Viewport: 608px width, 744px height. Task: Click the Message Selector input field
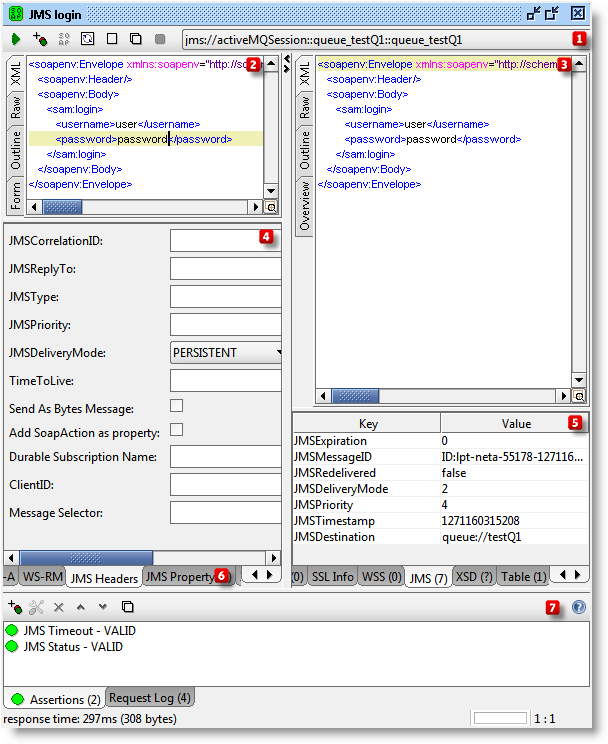226,512
